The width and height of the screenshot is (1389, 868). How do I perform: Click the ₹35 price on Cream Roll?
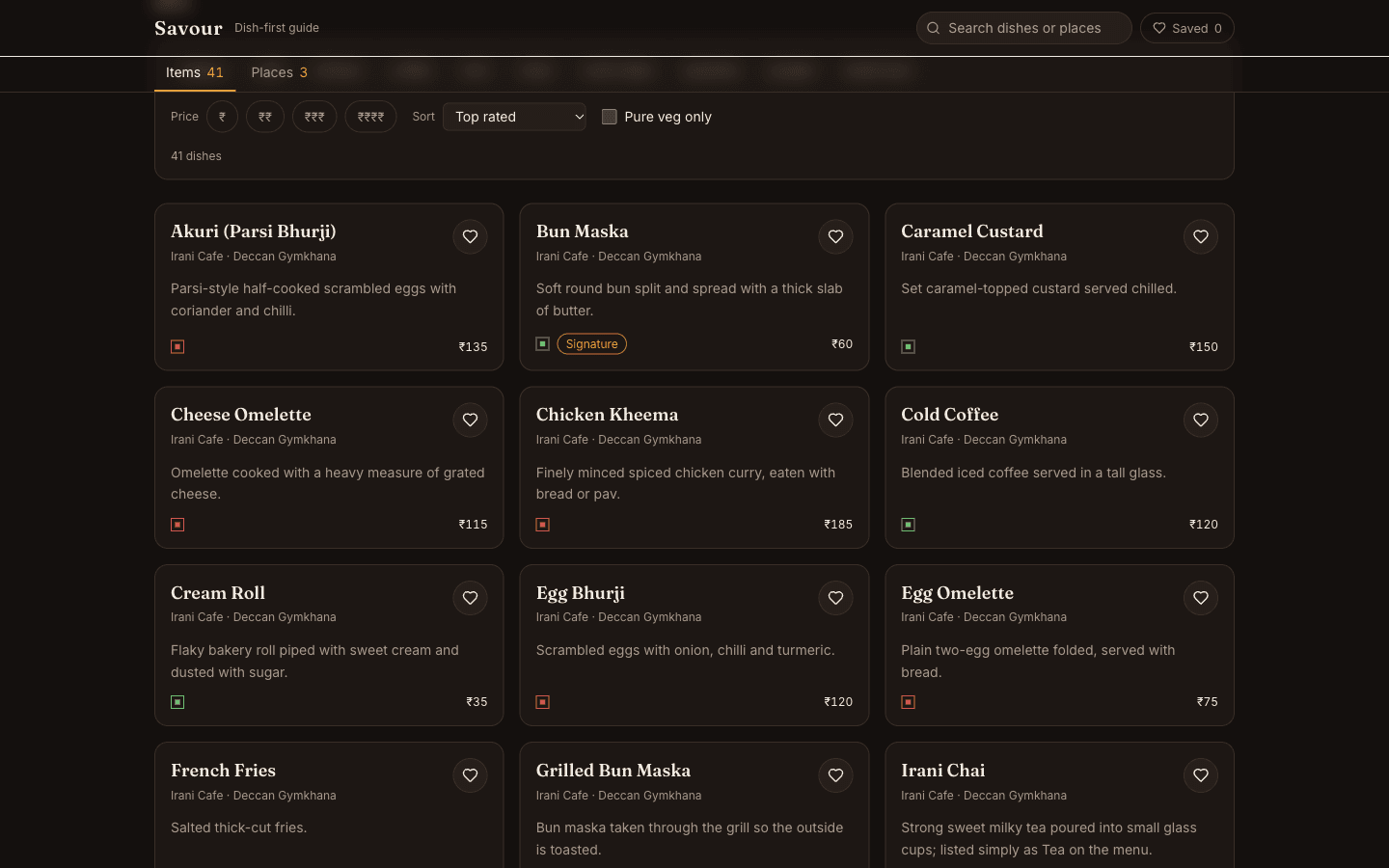click(x=477, y=702)
